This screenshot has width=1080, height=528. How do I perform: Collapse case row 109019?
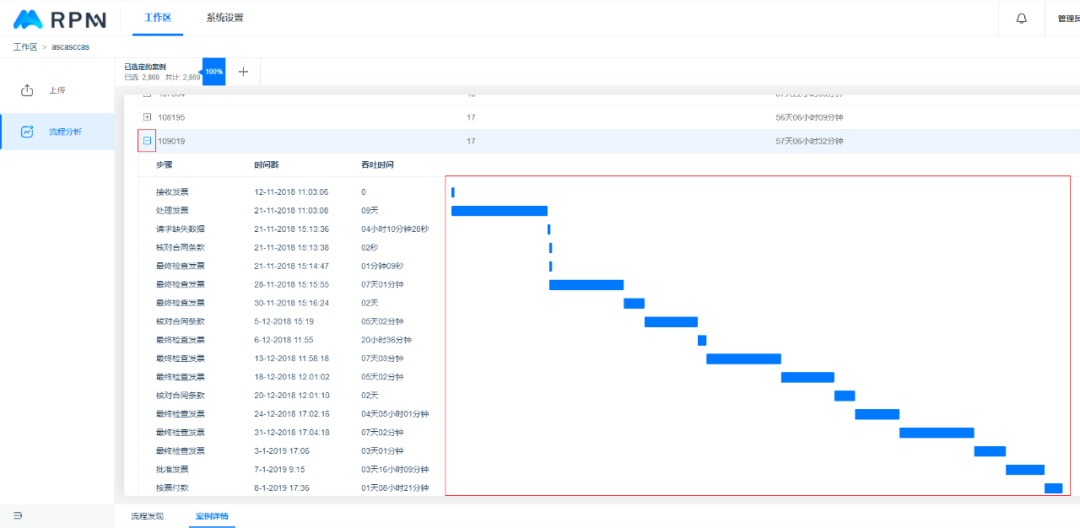(147, 141)
